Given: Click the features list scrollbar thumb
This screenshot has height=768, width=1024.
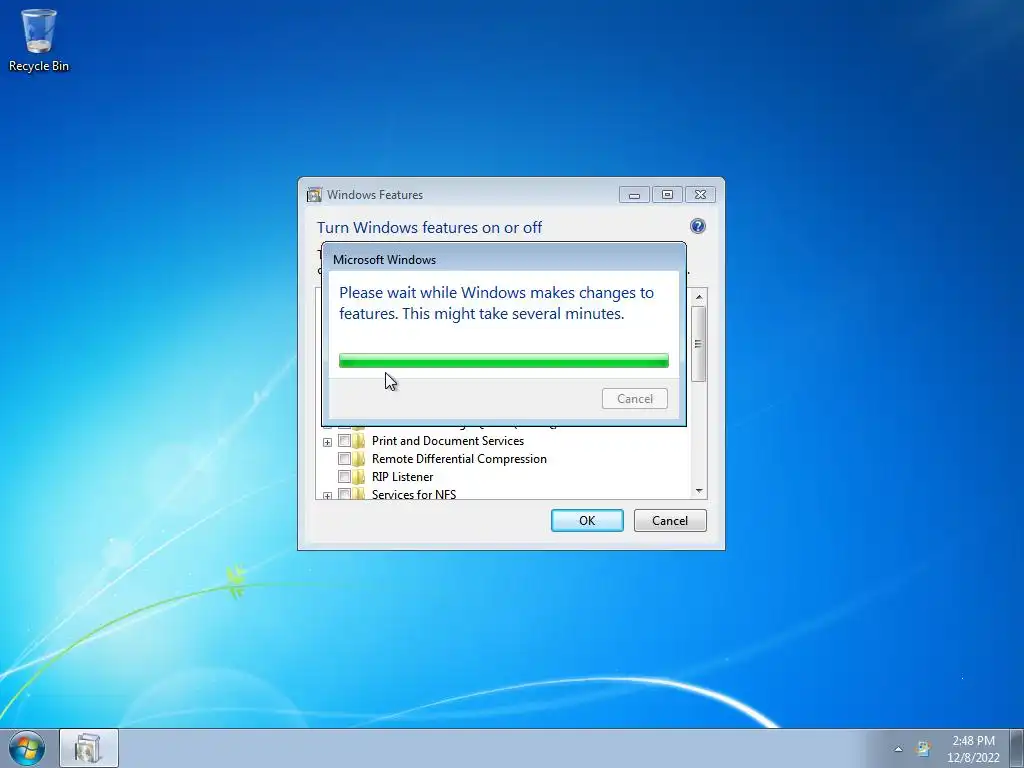Looking at the screenshot, I should [698, 344].
